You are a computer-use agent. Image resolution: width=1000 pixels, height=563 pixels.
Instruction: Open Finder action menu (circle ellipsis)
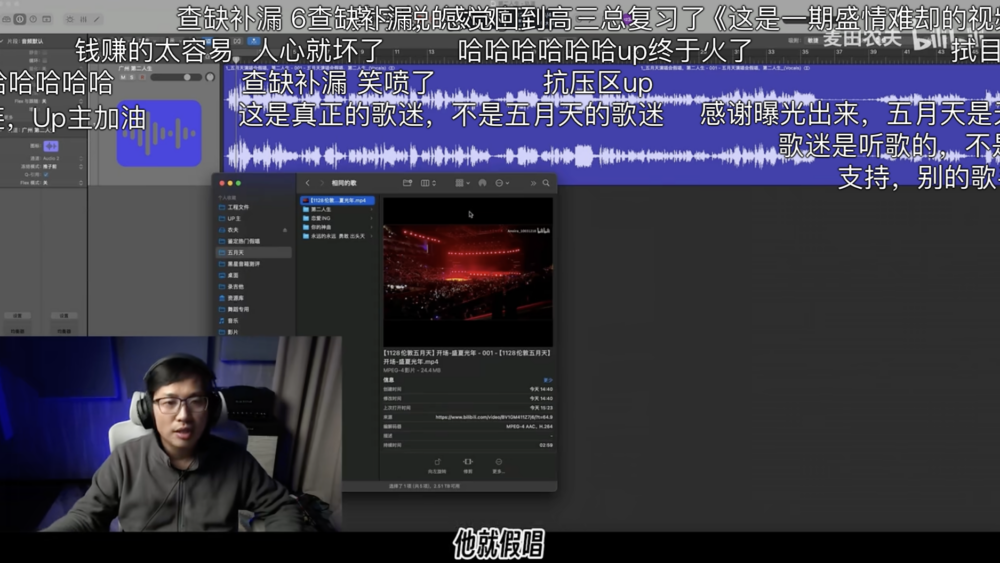tap(502, 183)
